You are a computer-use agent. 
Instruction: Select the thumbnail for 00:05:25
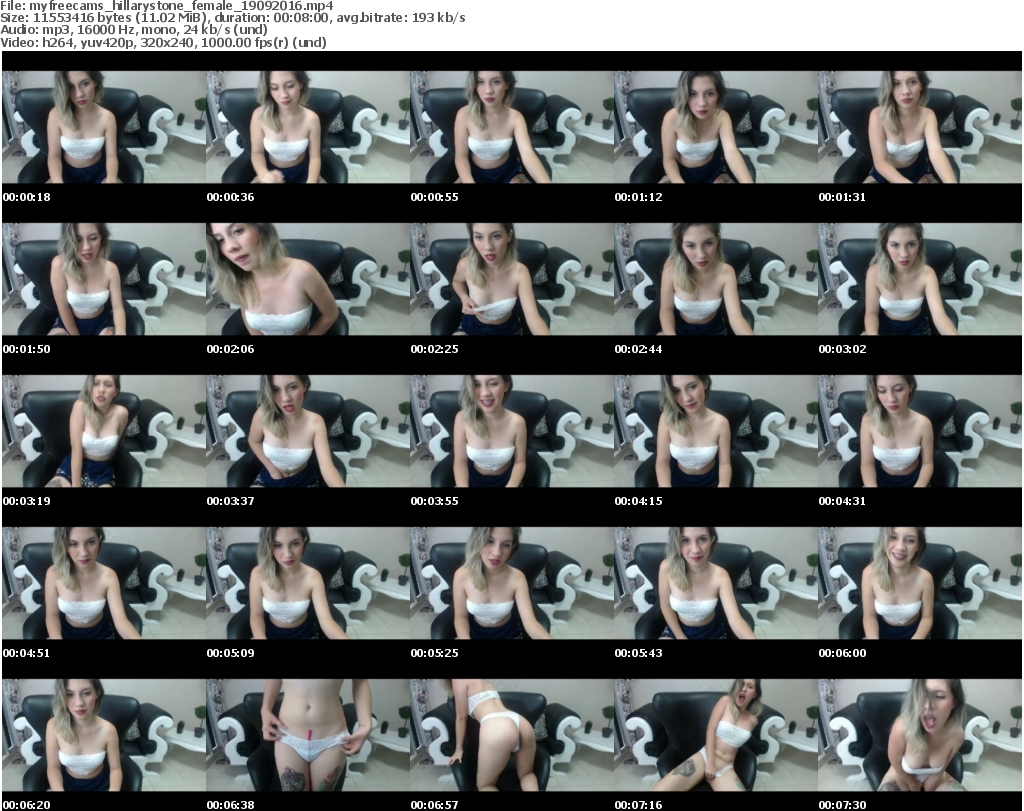511,583
